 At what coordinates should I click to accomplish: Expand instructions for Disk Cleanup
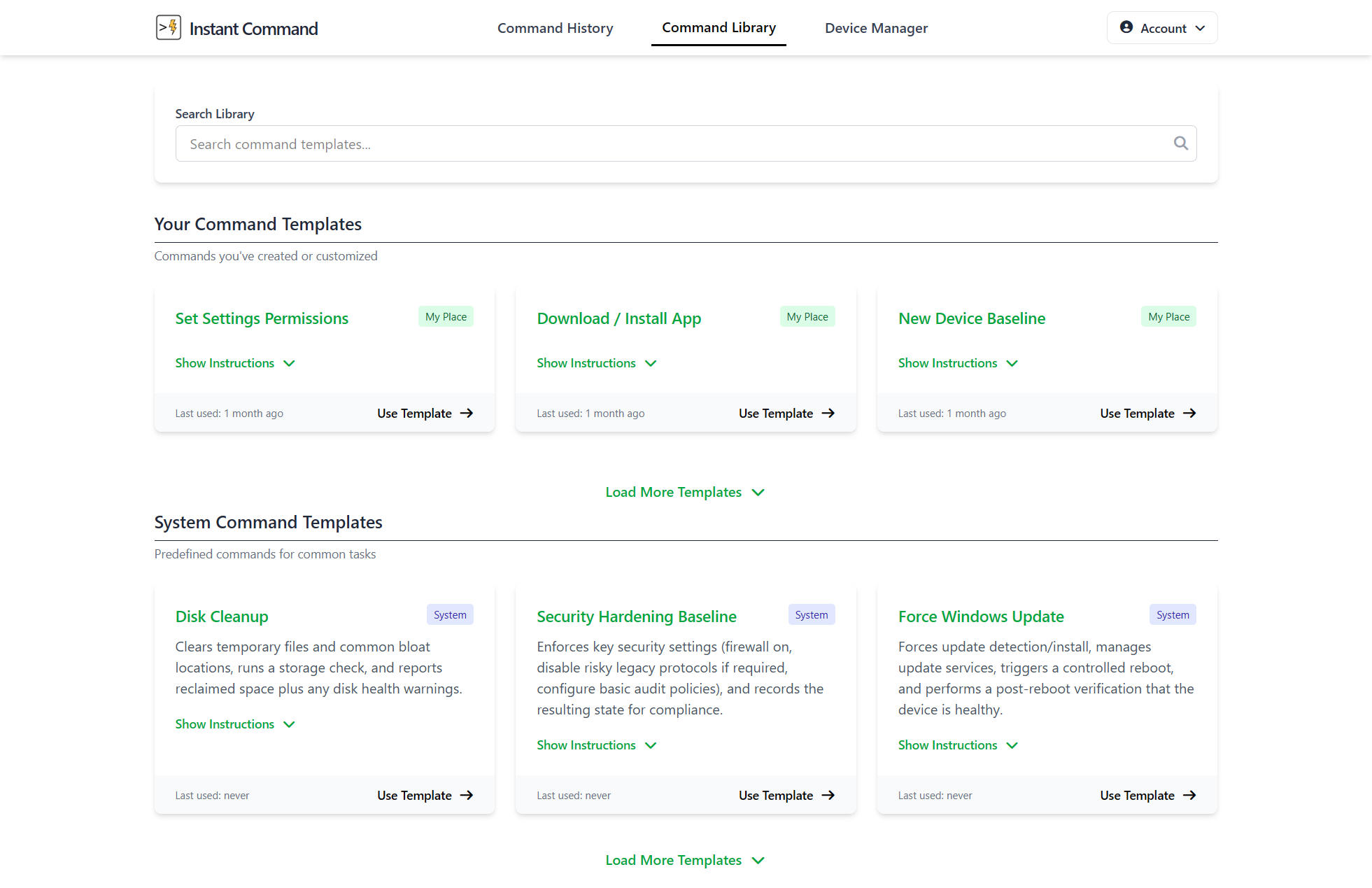(235, 724)
